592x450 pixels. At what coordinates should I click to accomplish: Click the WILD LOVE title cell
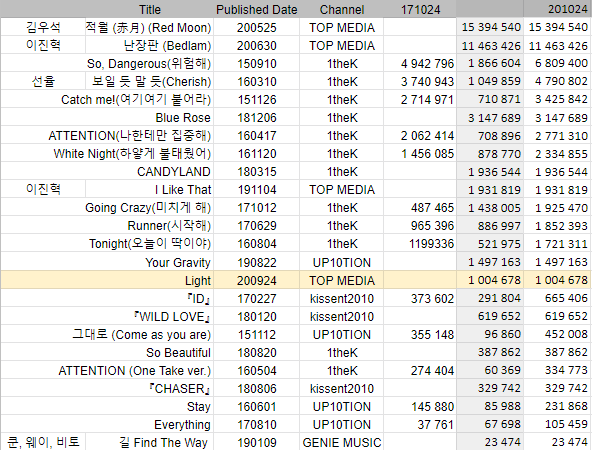[x=107, y=316]
